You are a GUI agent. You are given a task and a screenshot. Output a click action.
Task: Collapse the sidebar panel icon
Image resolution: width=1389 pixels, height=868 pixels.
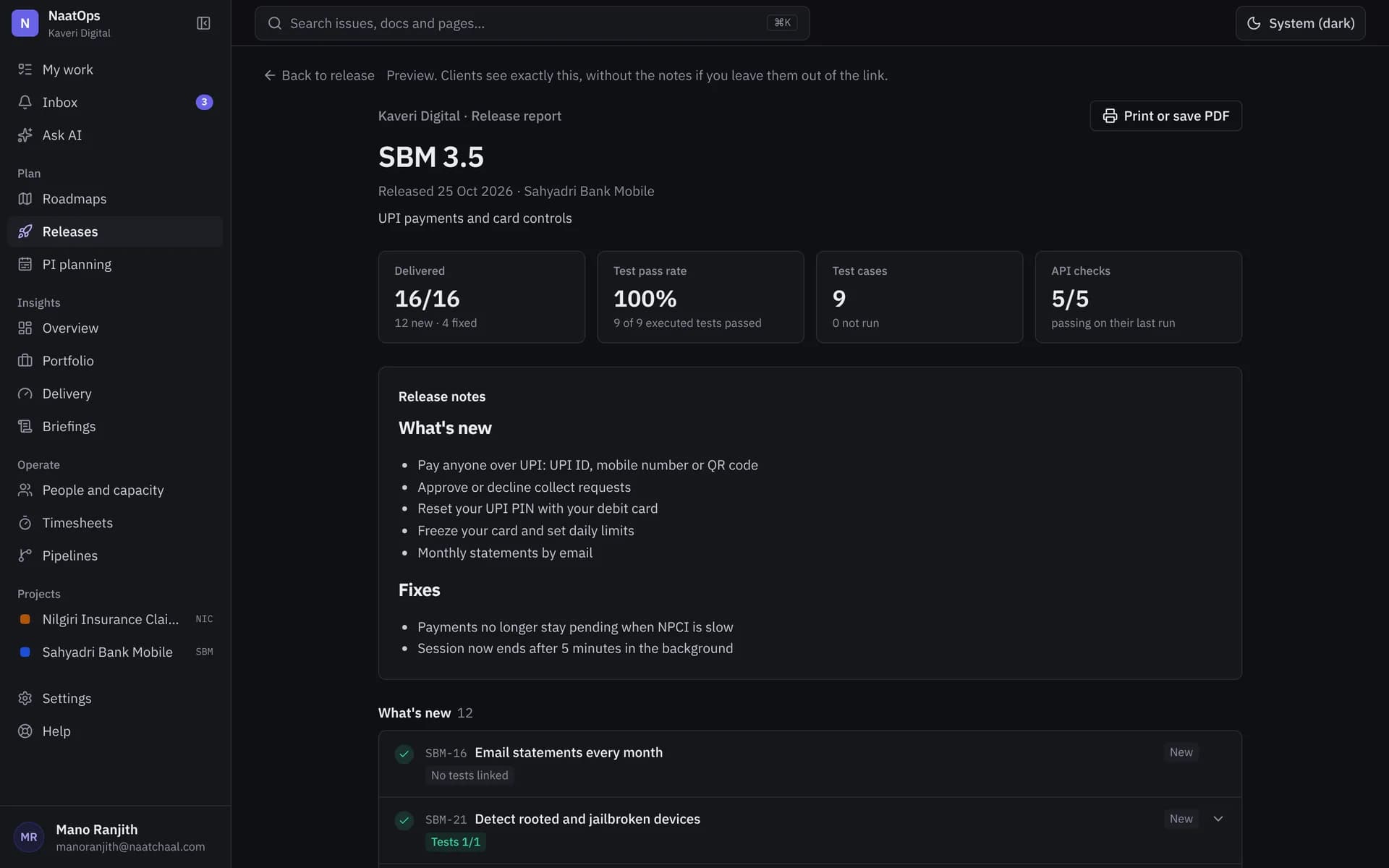(x=203, y=23)
